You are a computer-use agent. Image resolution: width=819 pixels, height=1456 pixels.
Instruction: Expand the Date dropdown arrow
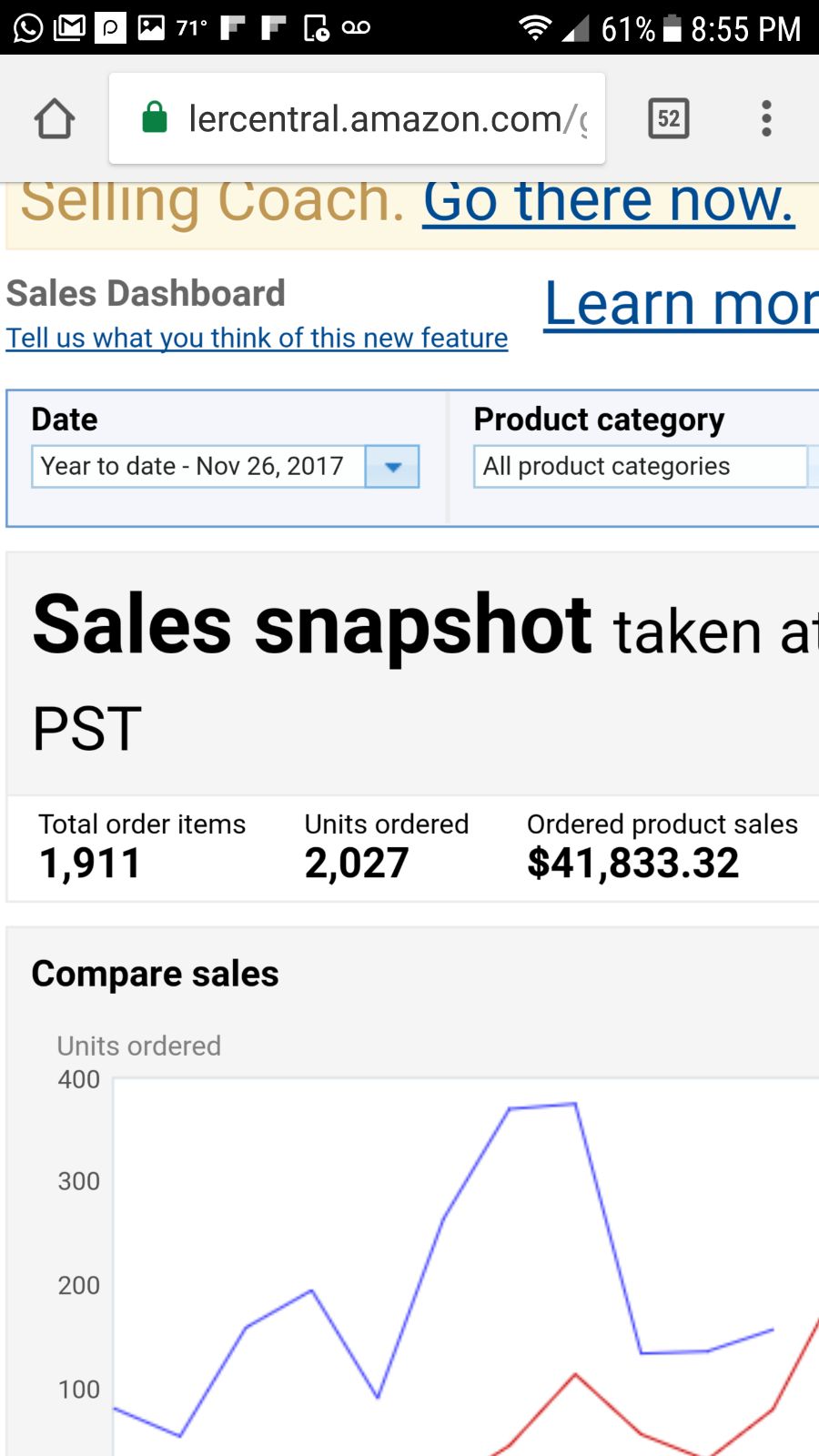coord(392,467)
